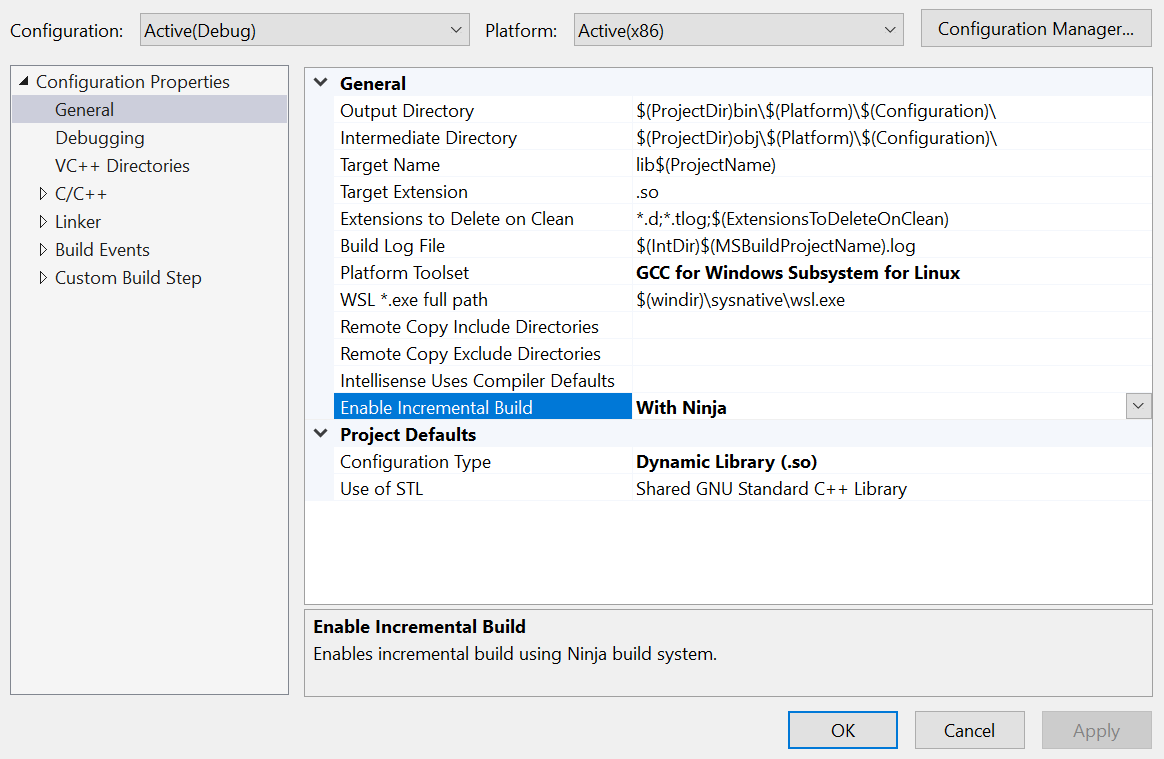Screen dimensions: 1164x759
Task: Expand the Build Events node arrow
Action: 43,250
